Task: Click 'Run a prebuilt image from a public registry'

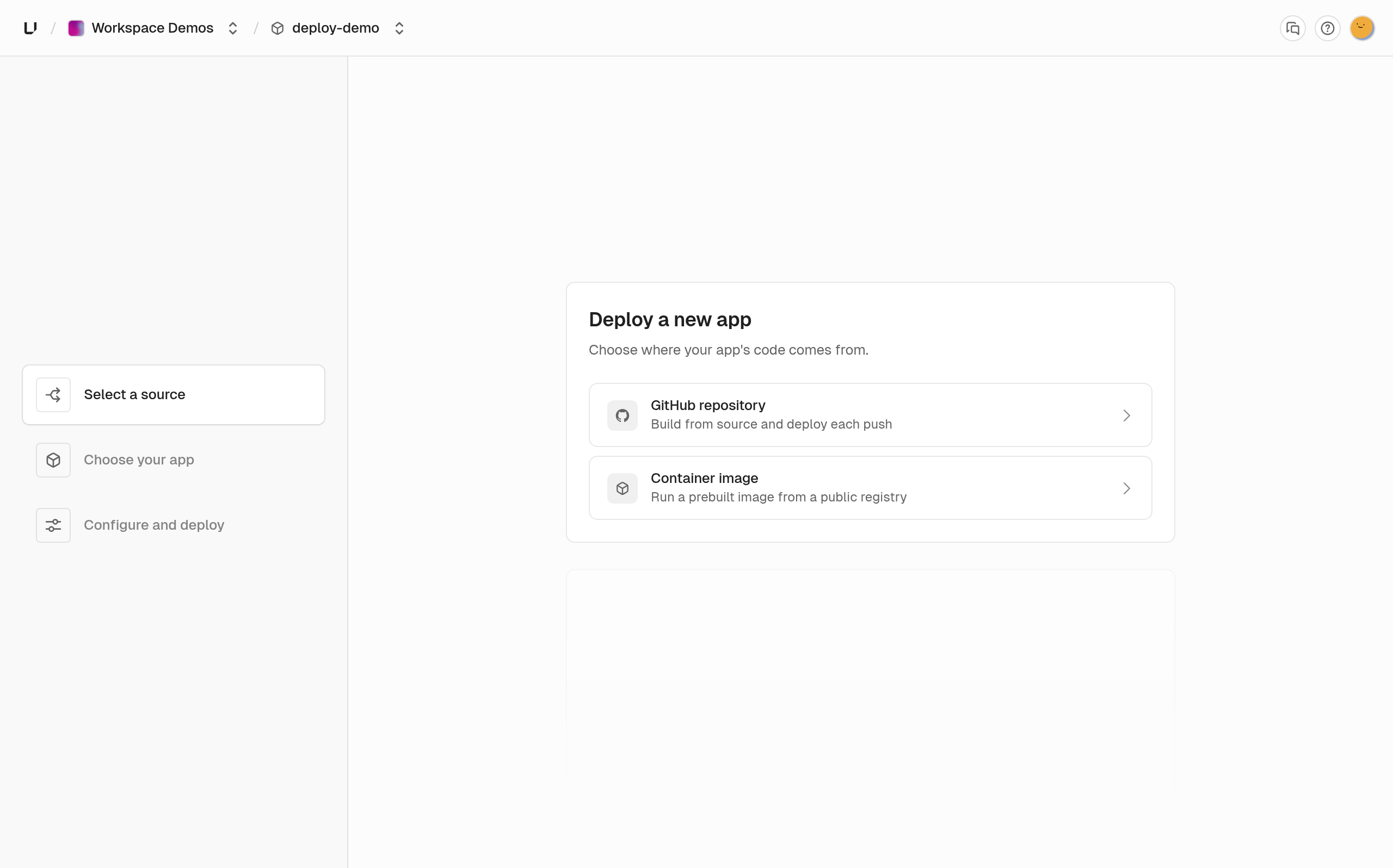Action: 779,497
